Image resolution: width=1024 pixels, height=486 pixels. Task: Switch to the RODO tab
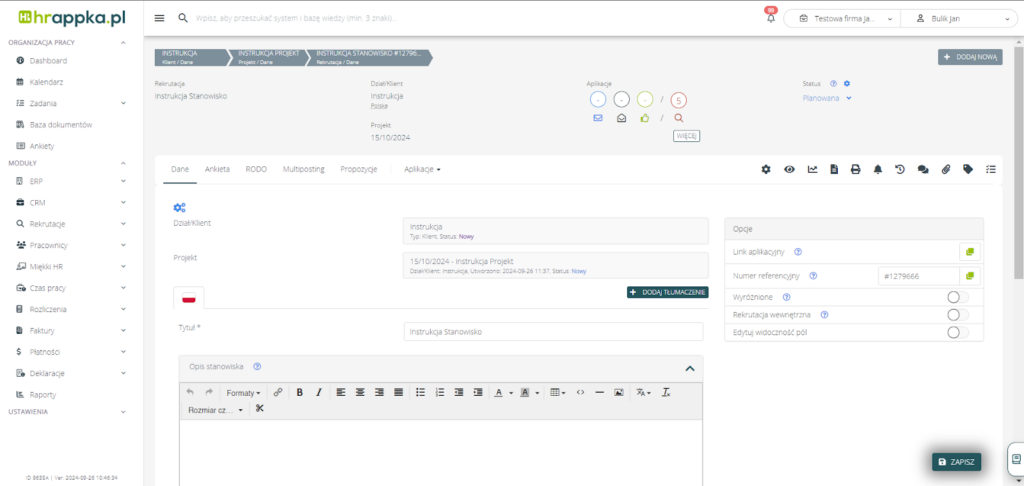[255, 170]
